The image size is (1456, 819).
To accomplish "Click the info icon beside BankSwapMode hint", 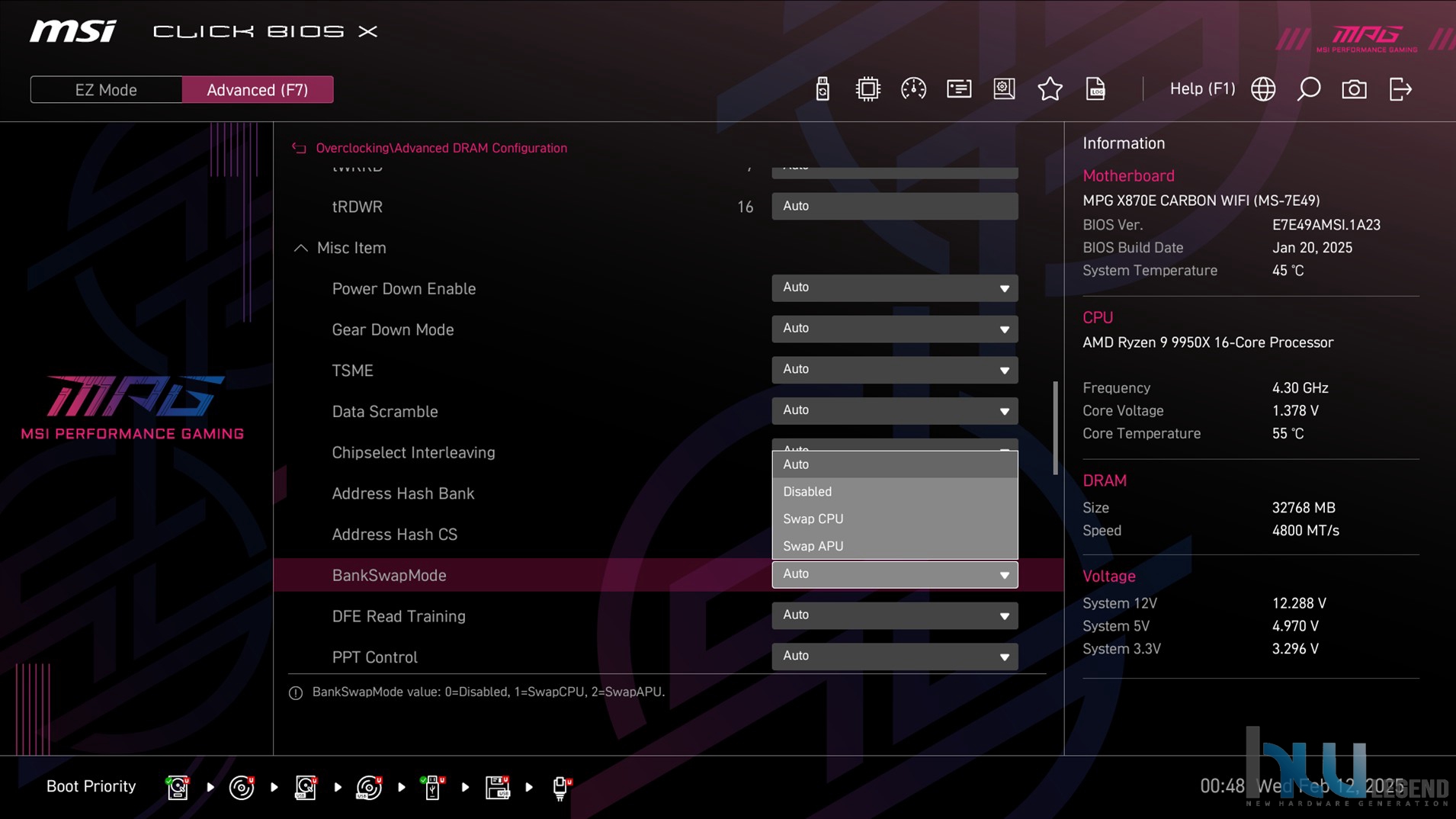I will pos(296,692).
